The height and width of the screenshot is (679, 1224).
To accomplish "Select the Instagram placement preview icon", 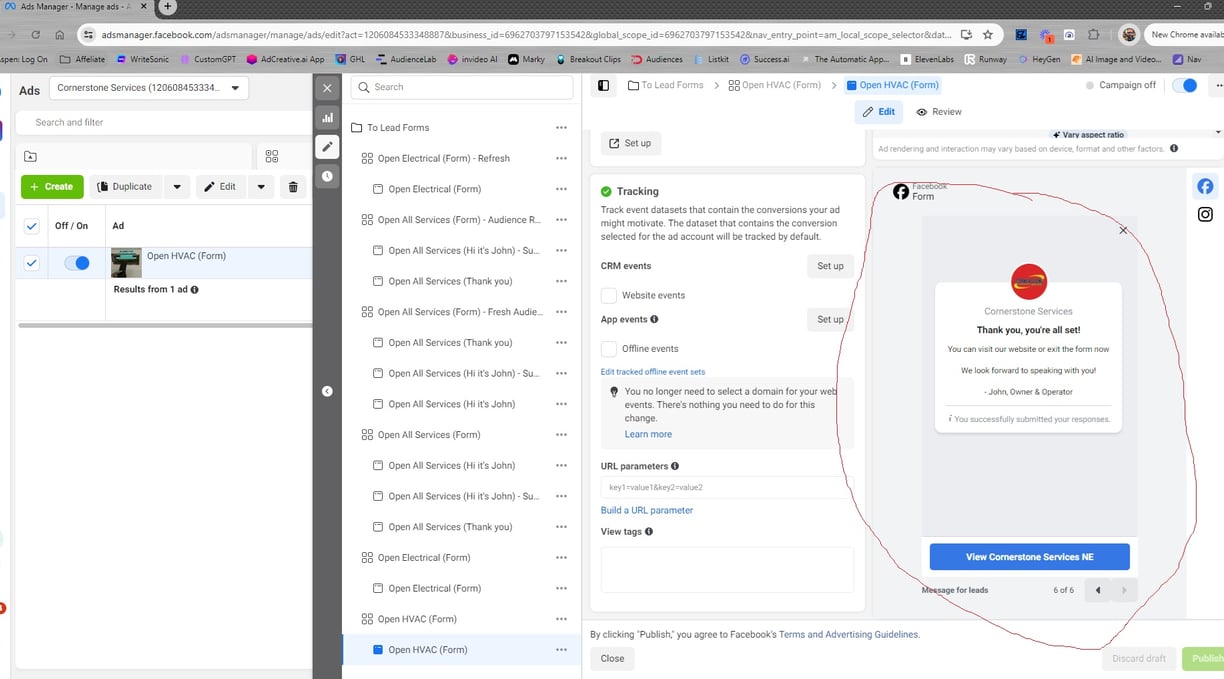I will pos(1205,214).
